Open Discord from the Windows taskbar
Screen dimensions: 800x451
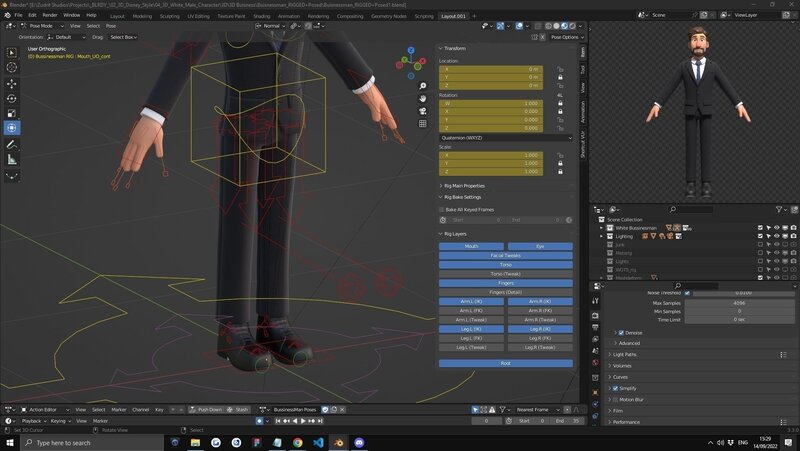(x=360, y=442)
